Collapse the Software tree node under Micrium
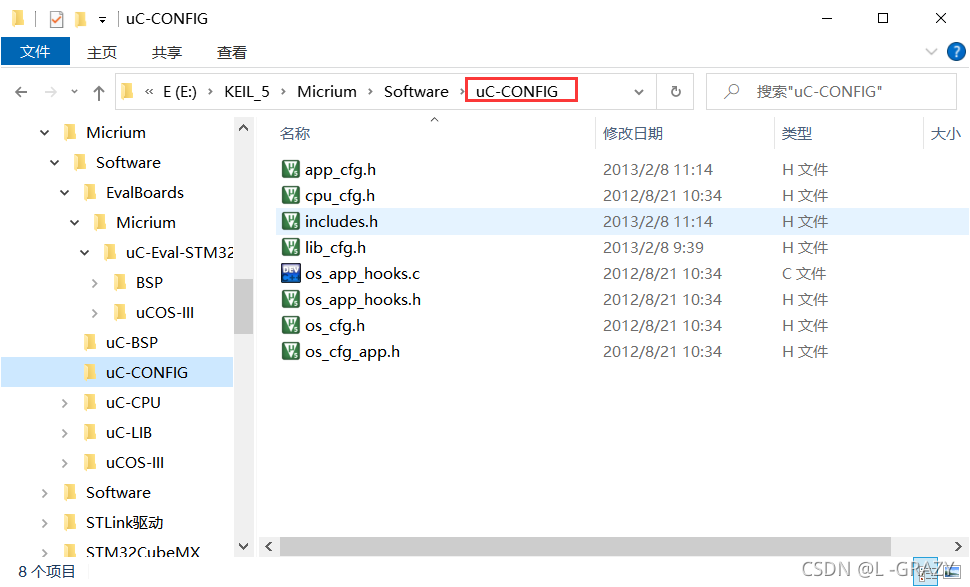Screen dimensions: 970x587 (54, 162)
